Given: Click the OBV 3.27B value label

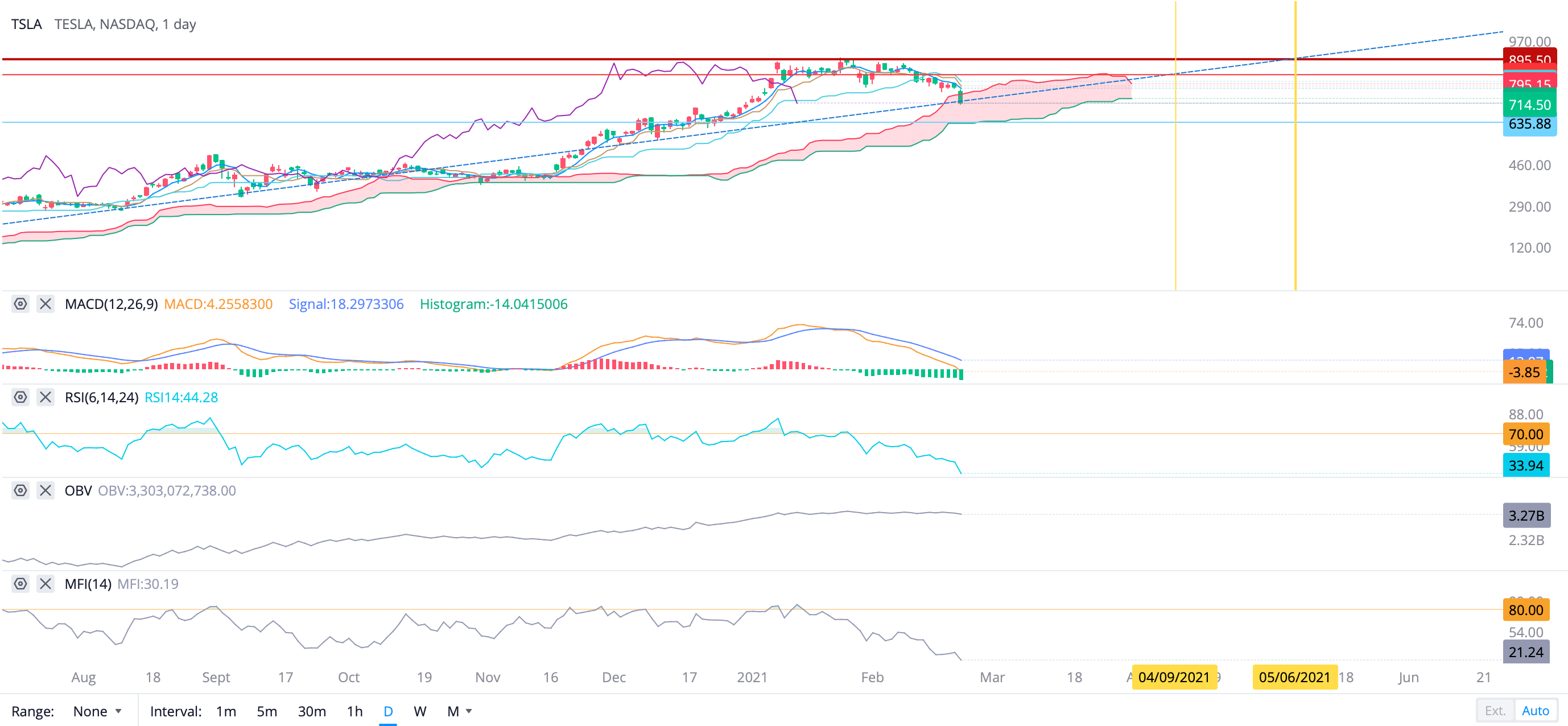Looking at the screenshot, I should point(1526,515).
